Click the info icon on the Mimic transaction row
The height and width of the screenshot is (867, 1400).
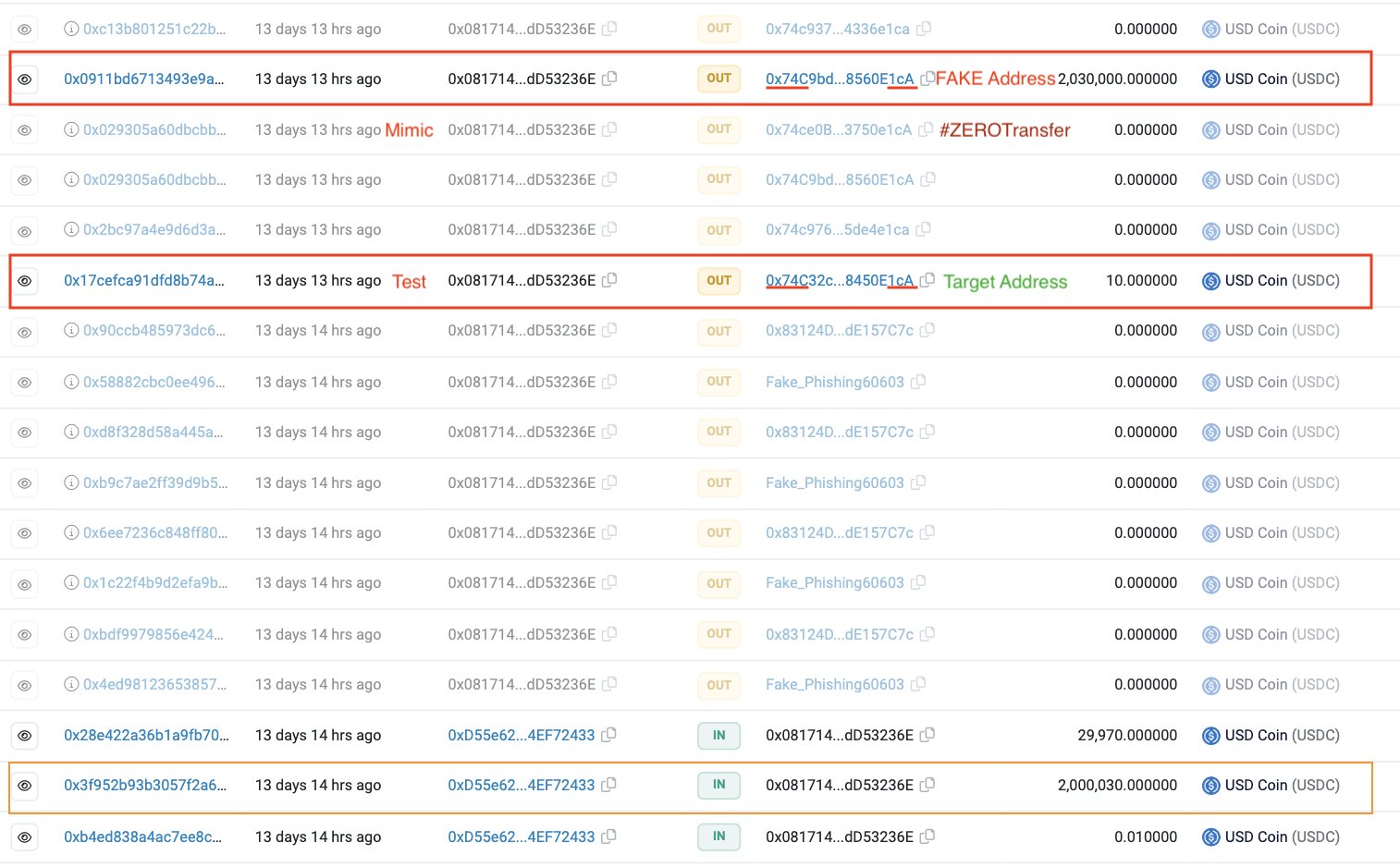point(71,129)
